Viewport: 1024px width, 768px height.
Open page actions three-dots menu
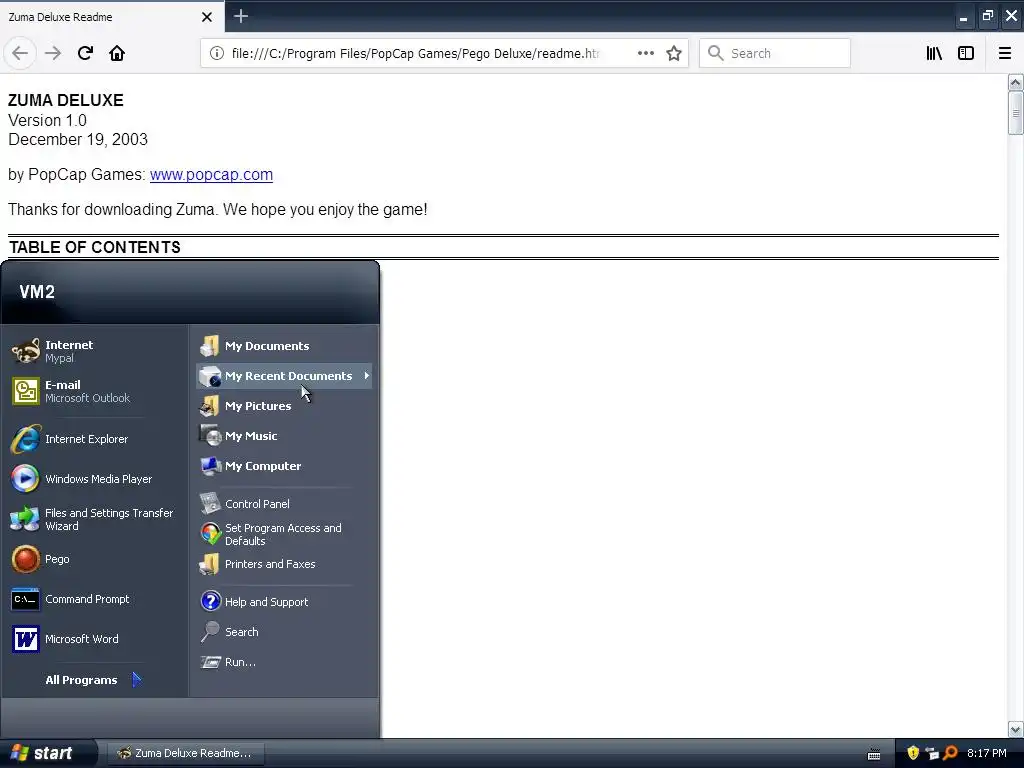pos(645,53)
